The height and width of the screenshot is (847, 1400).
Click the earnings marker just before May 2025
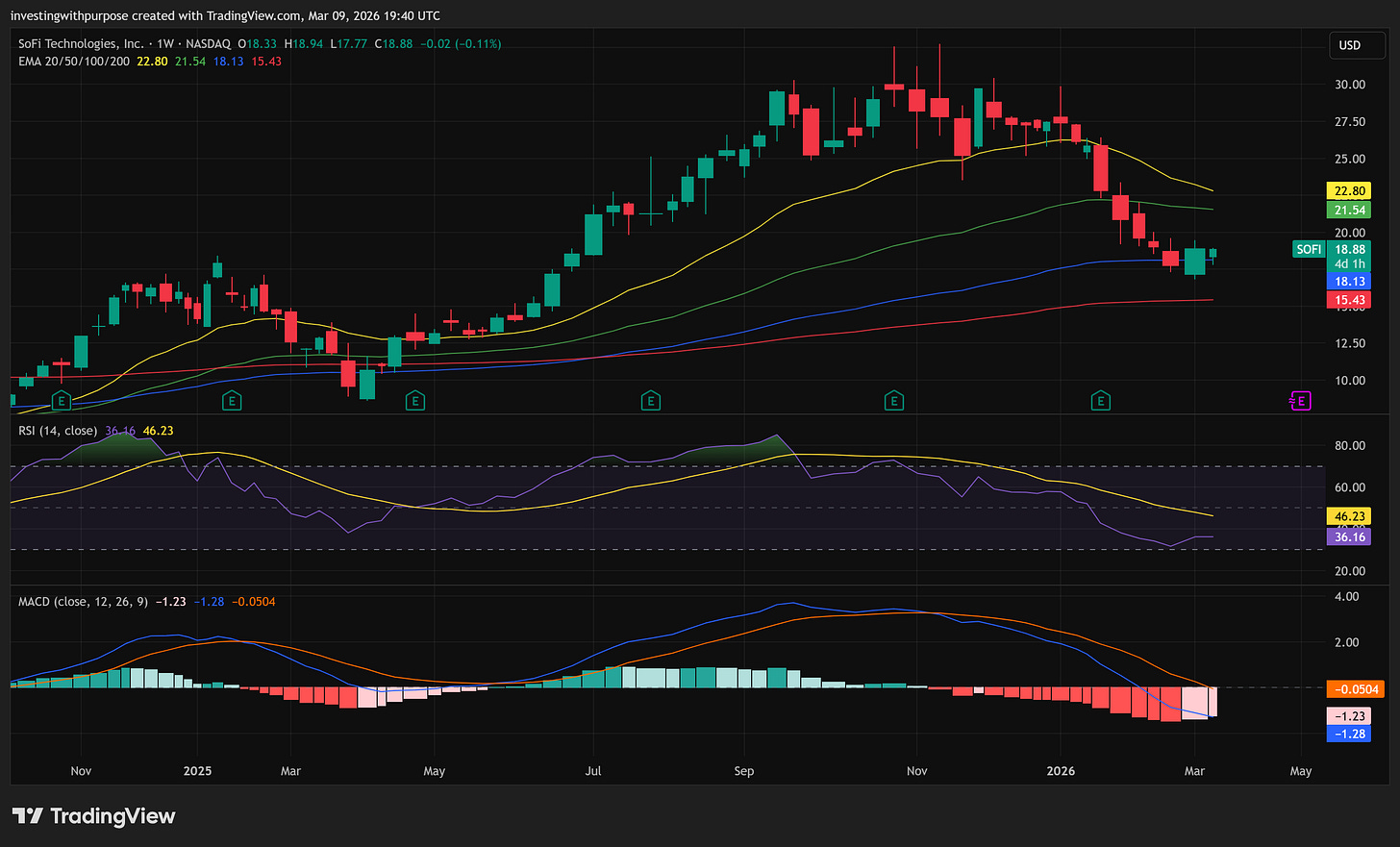(x=415, y=401)
